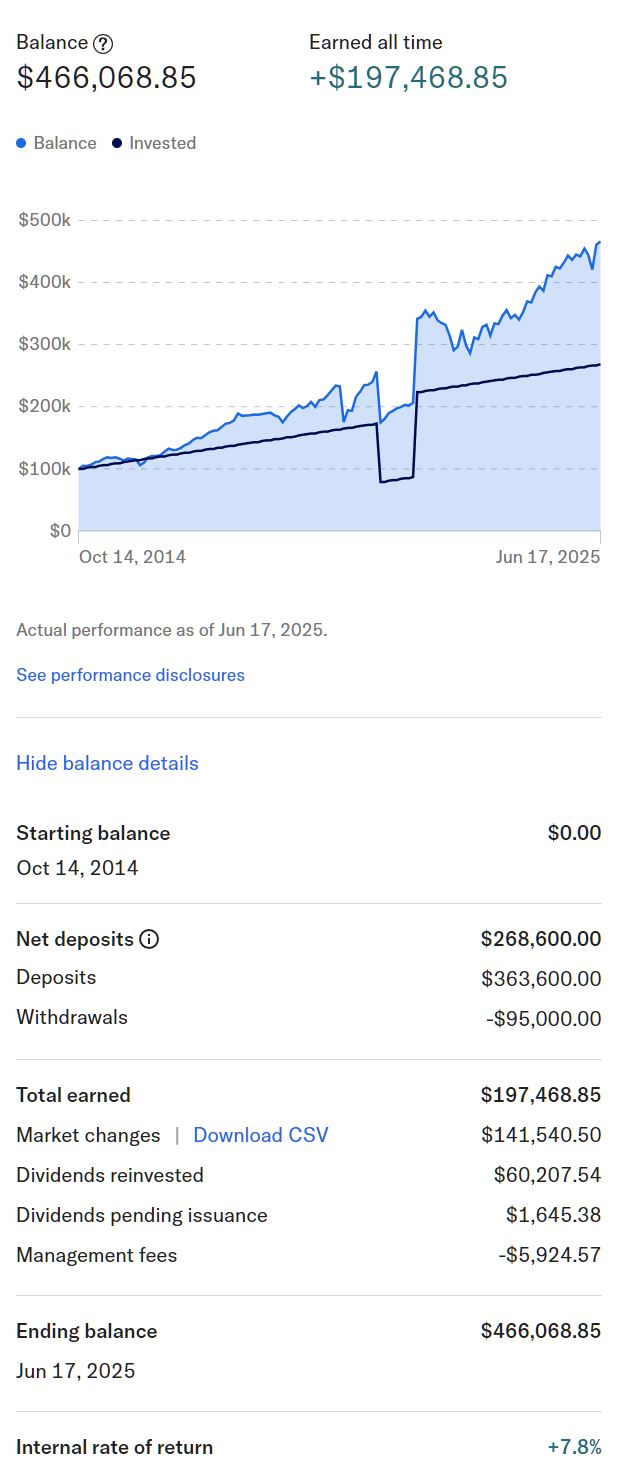The image size is (626, 1472).
Task: Click the Dividends reinvested amount
Action: click(x=547, y=1175)
